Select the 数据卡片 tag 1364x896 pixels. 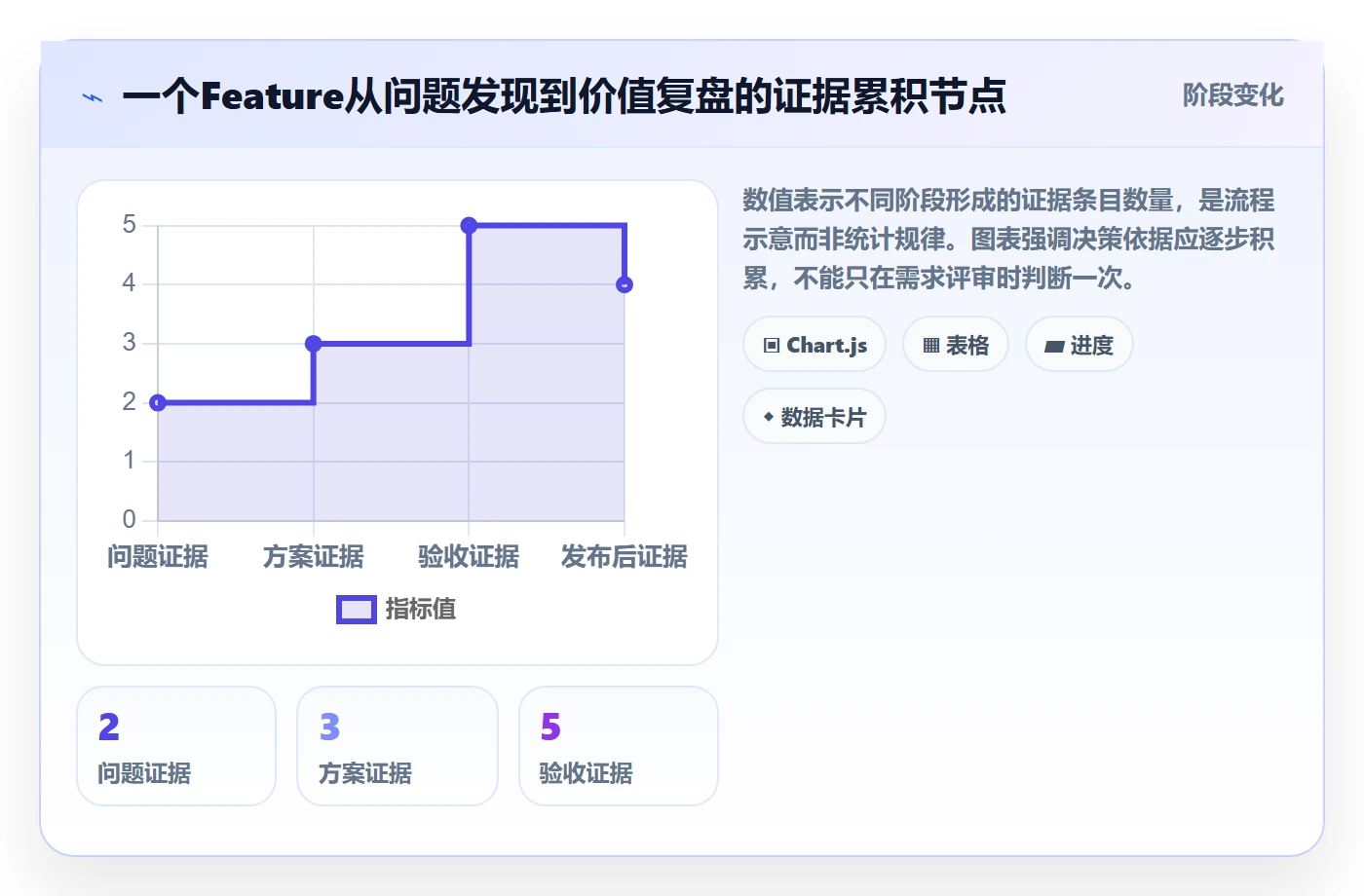[x=815, y=417]
